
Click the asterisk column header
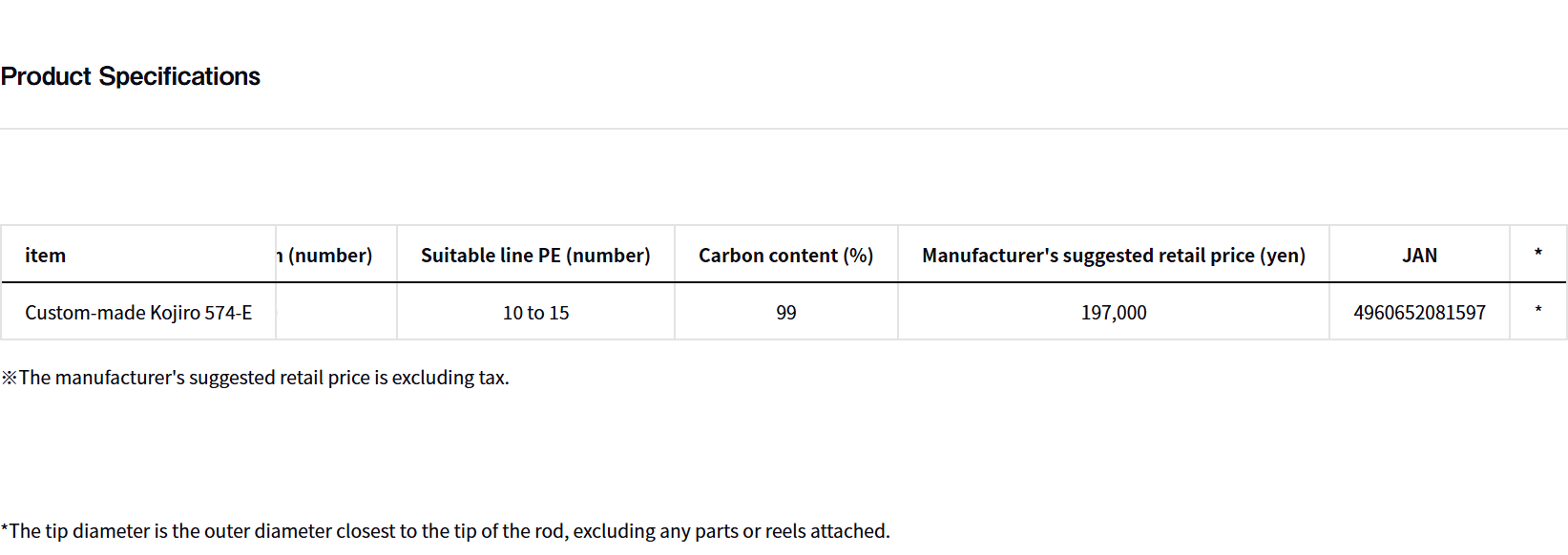[1537, 254]
